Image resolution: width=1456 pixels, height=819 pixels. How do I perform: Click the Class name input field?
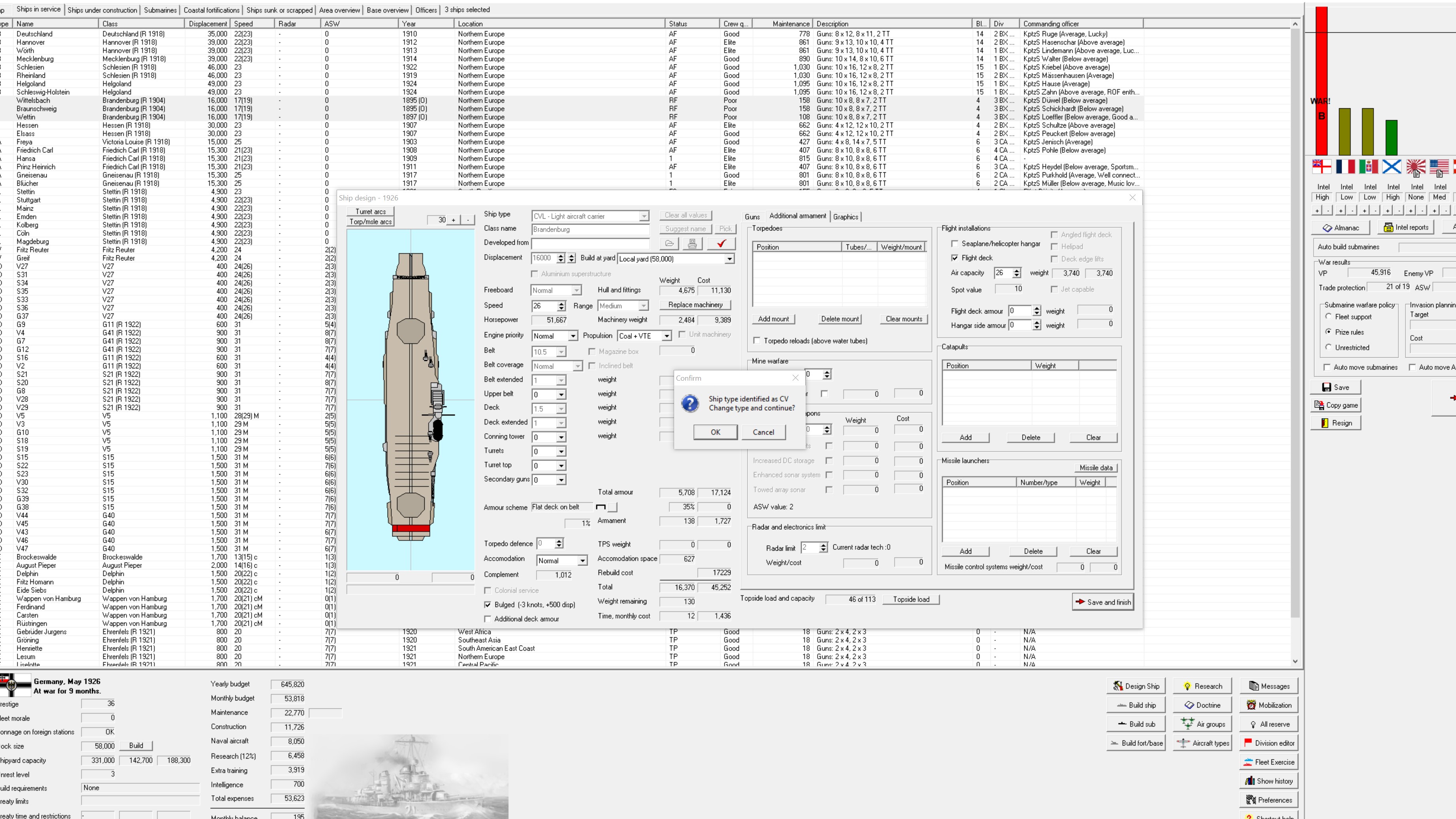point(590,230)
